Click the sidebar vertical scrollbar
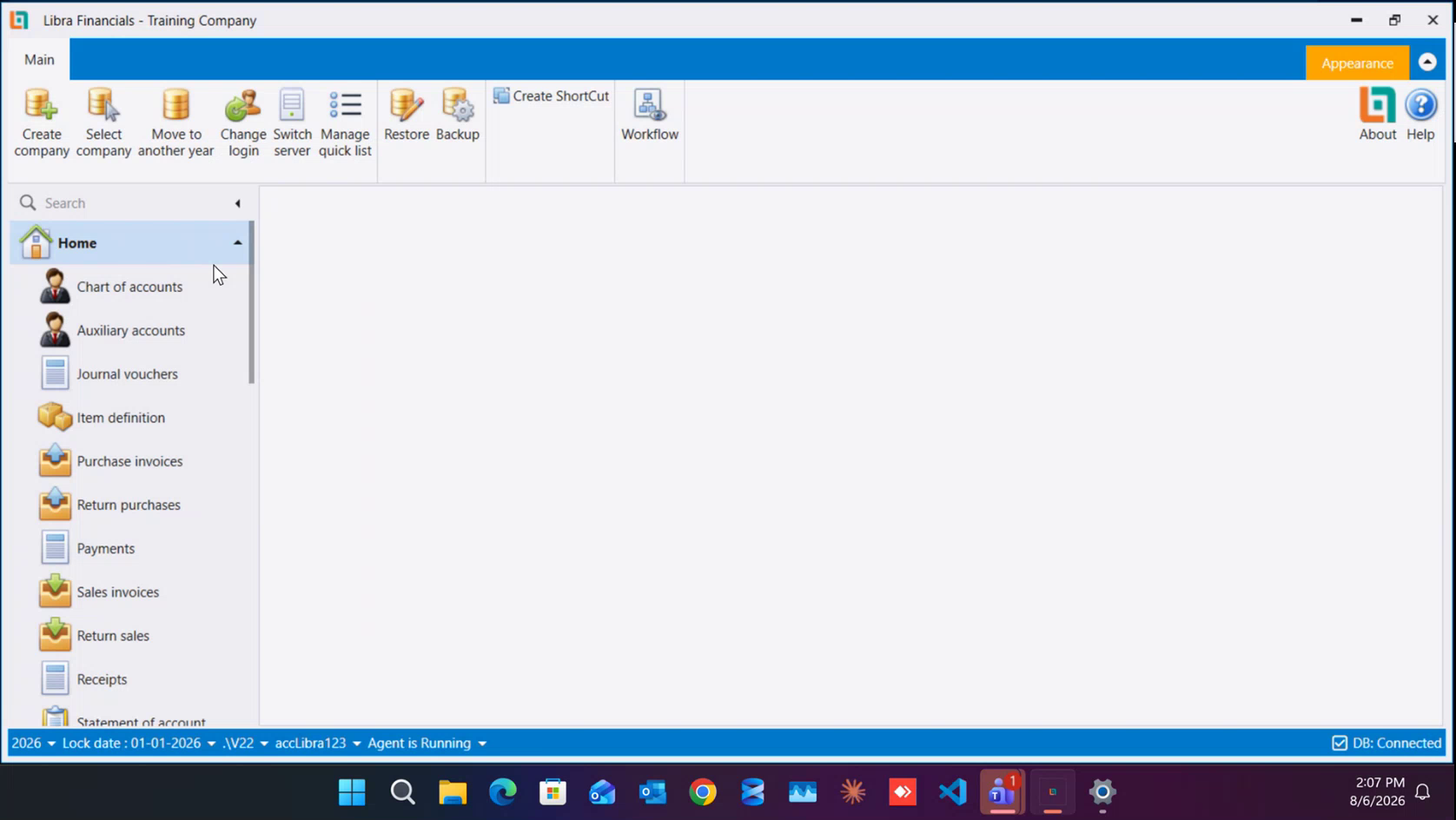Image resolution: width=1456 pixels, height=820 pixels. tap(252, 302)
